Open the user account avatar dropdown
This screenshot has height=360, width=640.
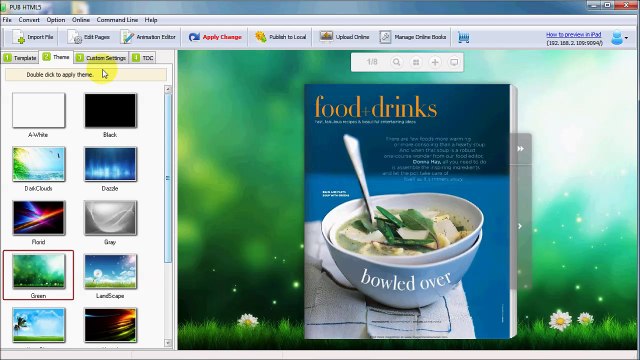pyautogui.click(x=620, y=38)
